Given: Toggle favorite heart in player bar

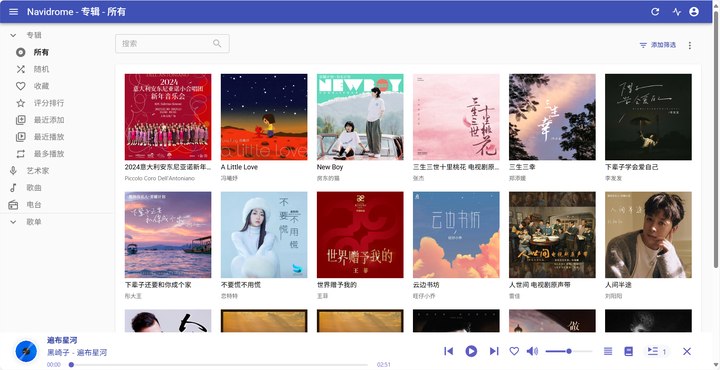Looking at the screenshot, I should tap(514, 351).
